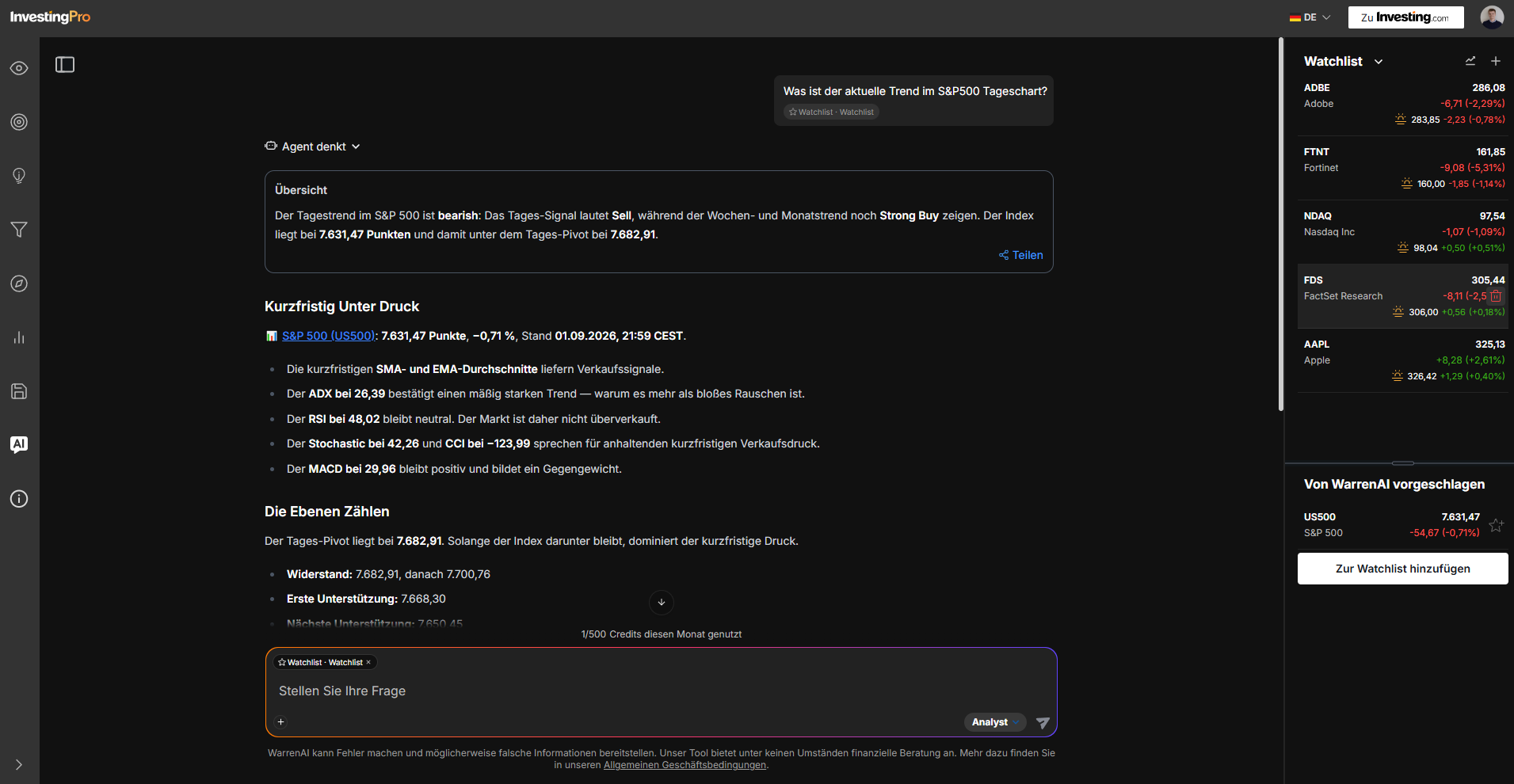Image resolution: width=1514 pixels, height=784 pixels.
Task: Add a symbol with Watchlist plus icon
Action: pos(1496,61)
